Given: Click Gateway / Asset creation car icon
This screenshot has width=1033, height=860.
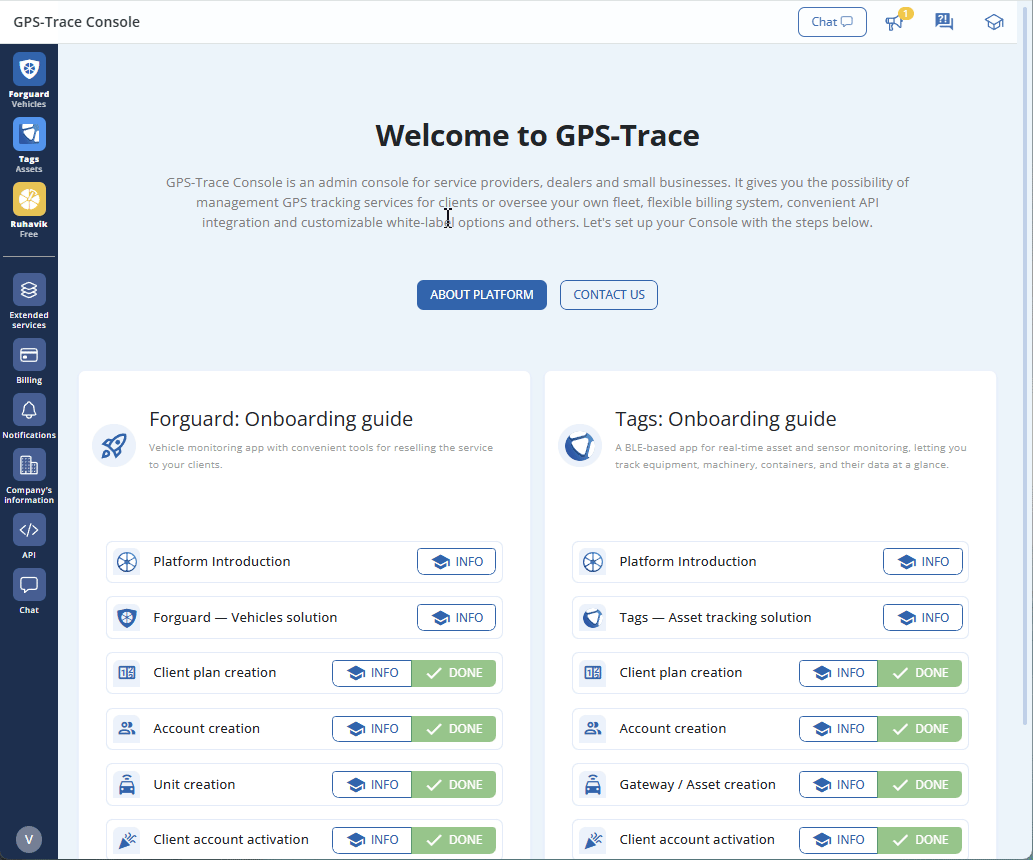Looking at the screenshot, I should click(x=593, y=784).
